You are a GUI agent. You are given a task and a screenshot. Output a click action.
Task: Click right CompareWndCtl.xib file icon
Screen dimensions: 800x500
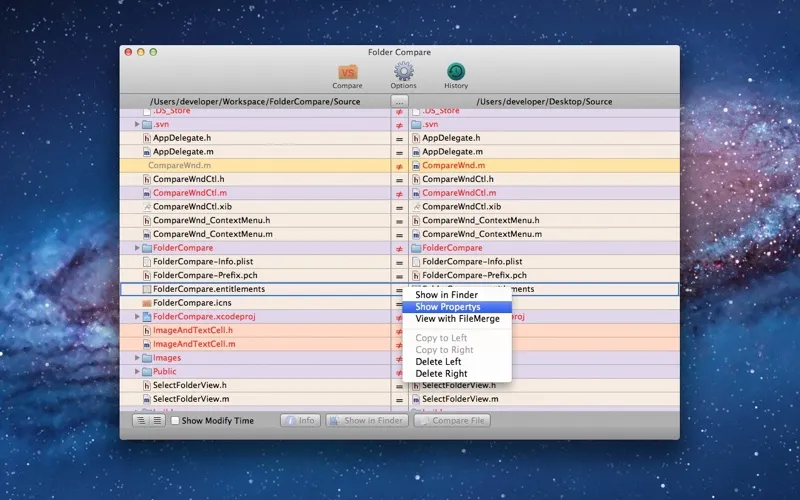[416, 207]
